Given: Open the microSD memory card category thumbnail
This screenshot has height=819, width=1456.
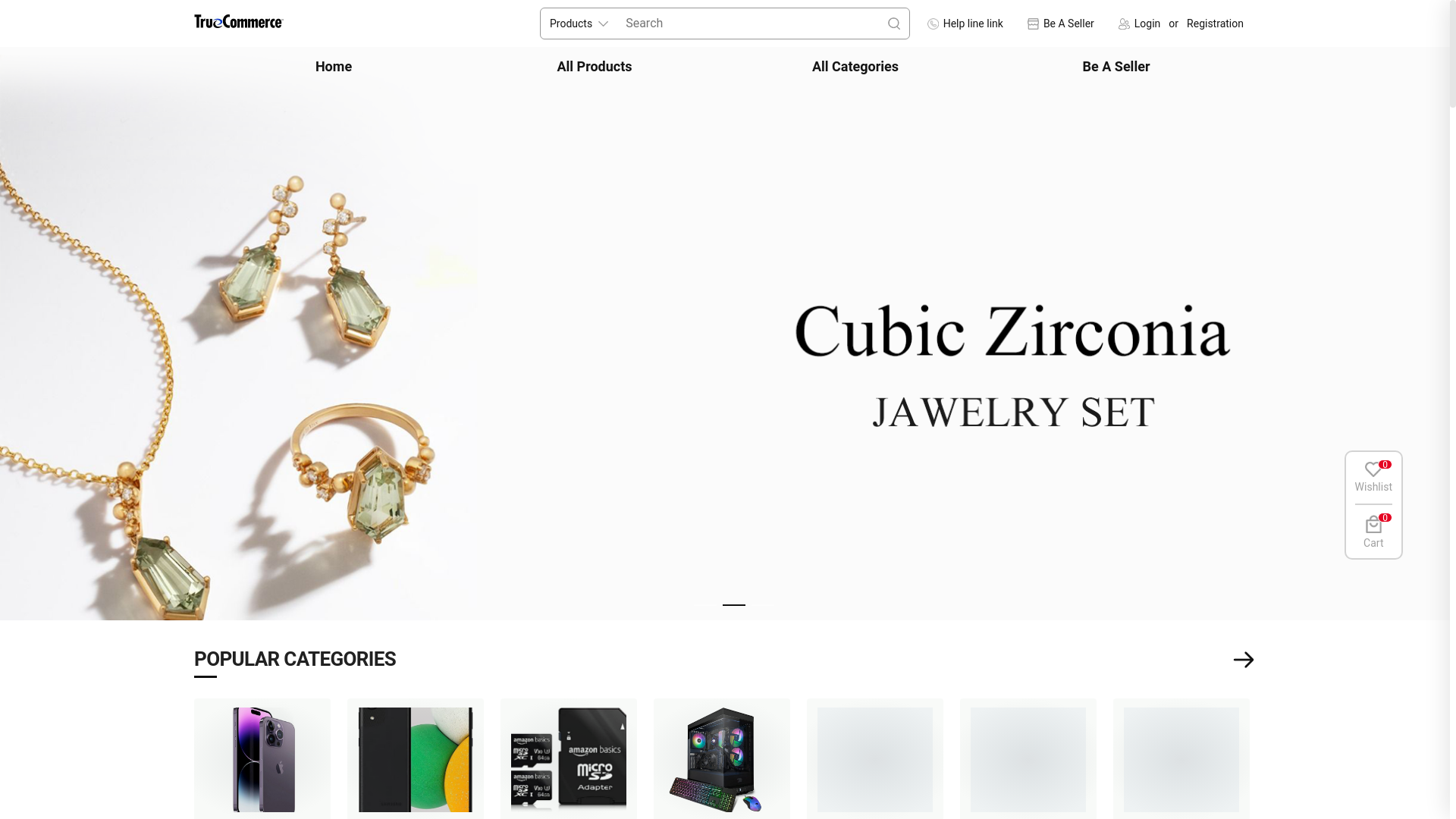Looking at the screenshot, I should [x=569, y=759].
